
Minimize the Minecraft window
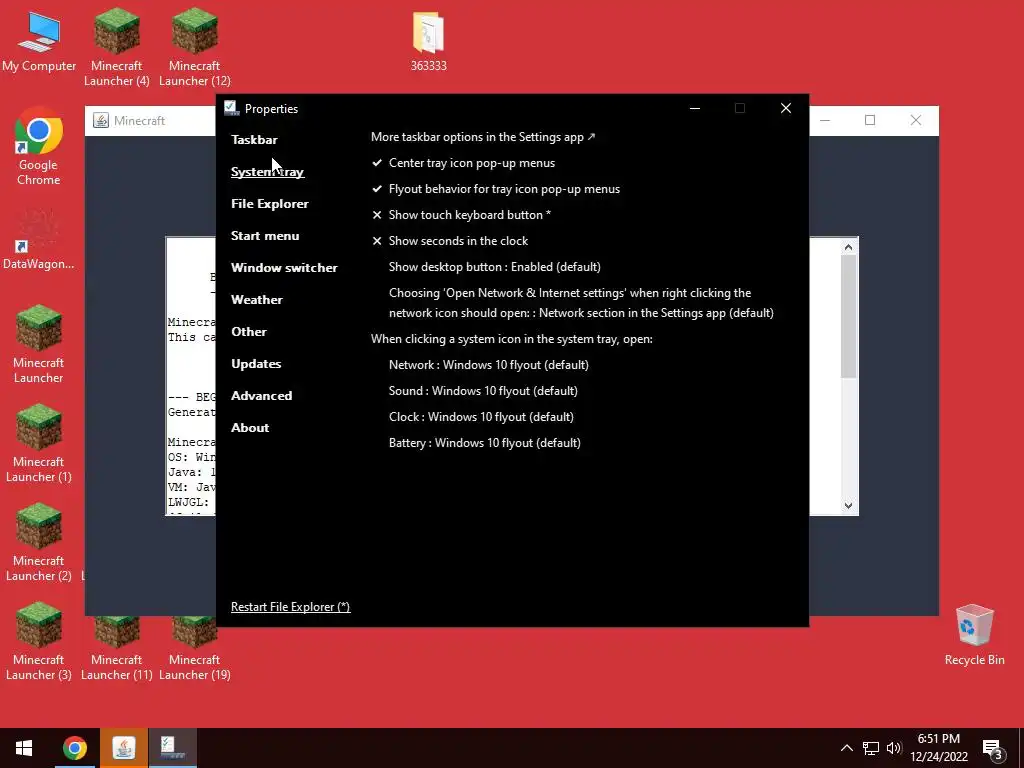click(825, 120)
